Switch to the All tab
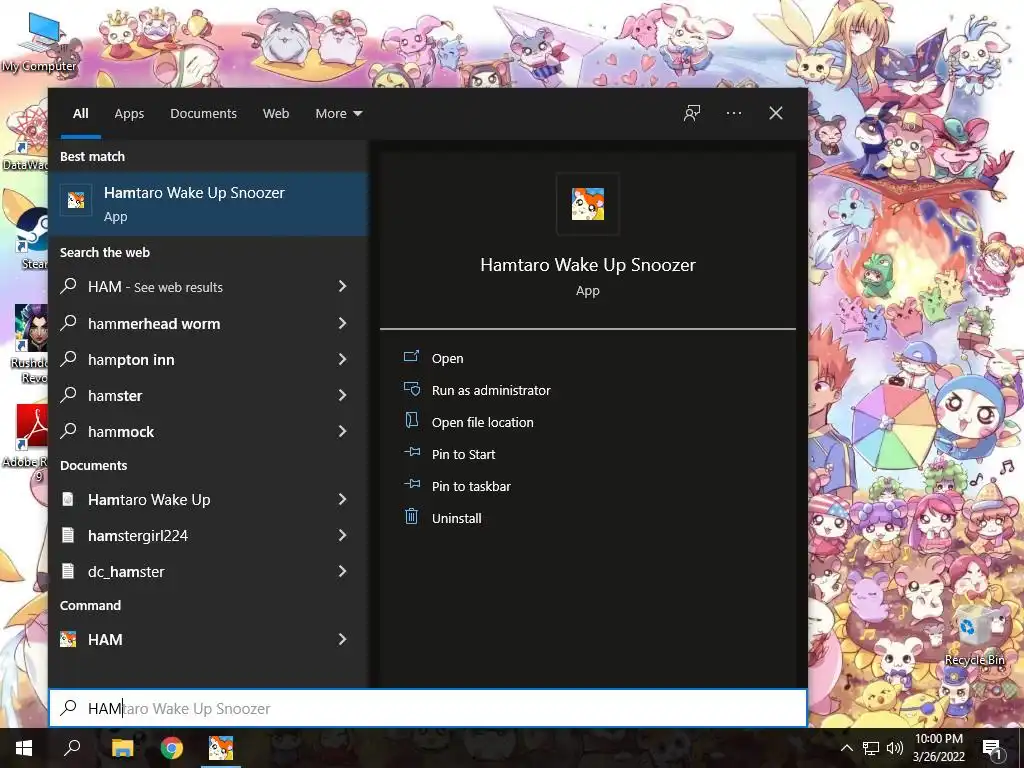 (80, 113)
